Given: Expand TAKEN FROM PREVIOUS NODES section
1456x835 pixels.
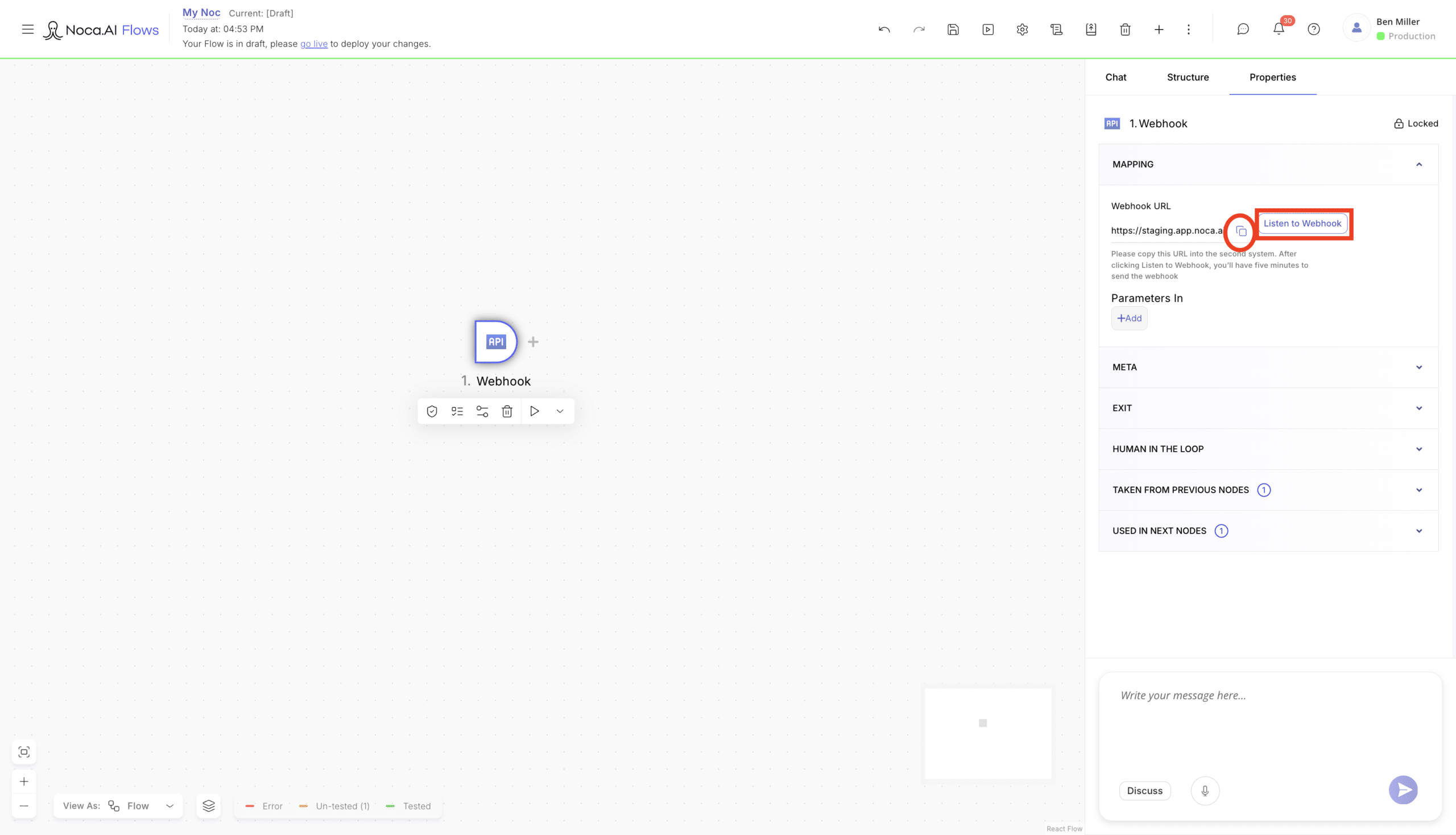Looking at the screenshot, I should (1268, 490).
